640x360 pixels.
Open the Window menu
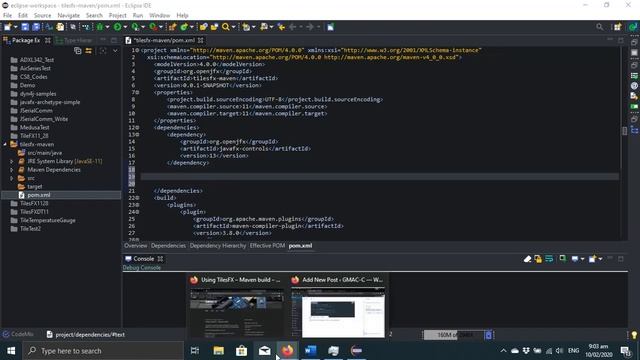(x=159, y=16)
